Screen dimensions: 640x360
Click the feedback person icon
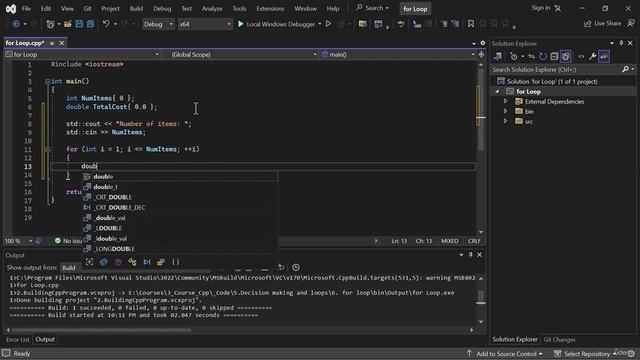pos(631,23)
